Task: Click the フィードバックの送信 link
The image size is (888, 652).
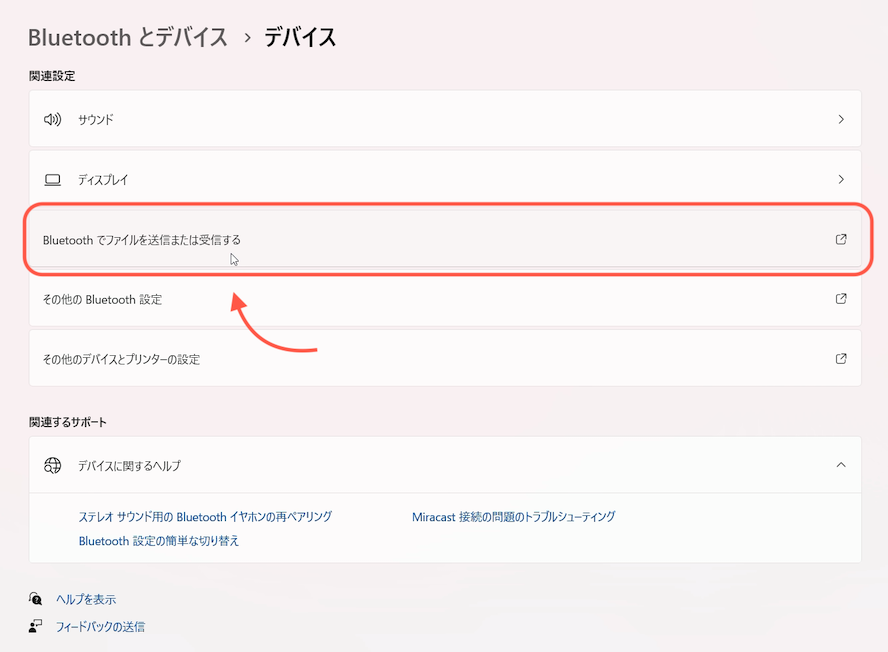Action: 100,627
